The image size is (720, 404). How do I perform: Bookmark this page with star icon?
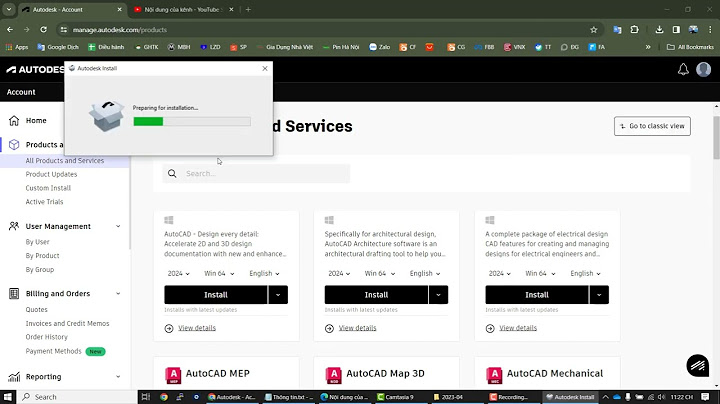point(594,30)
